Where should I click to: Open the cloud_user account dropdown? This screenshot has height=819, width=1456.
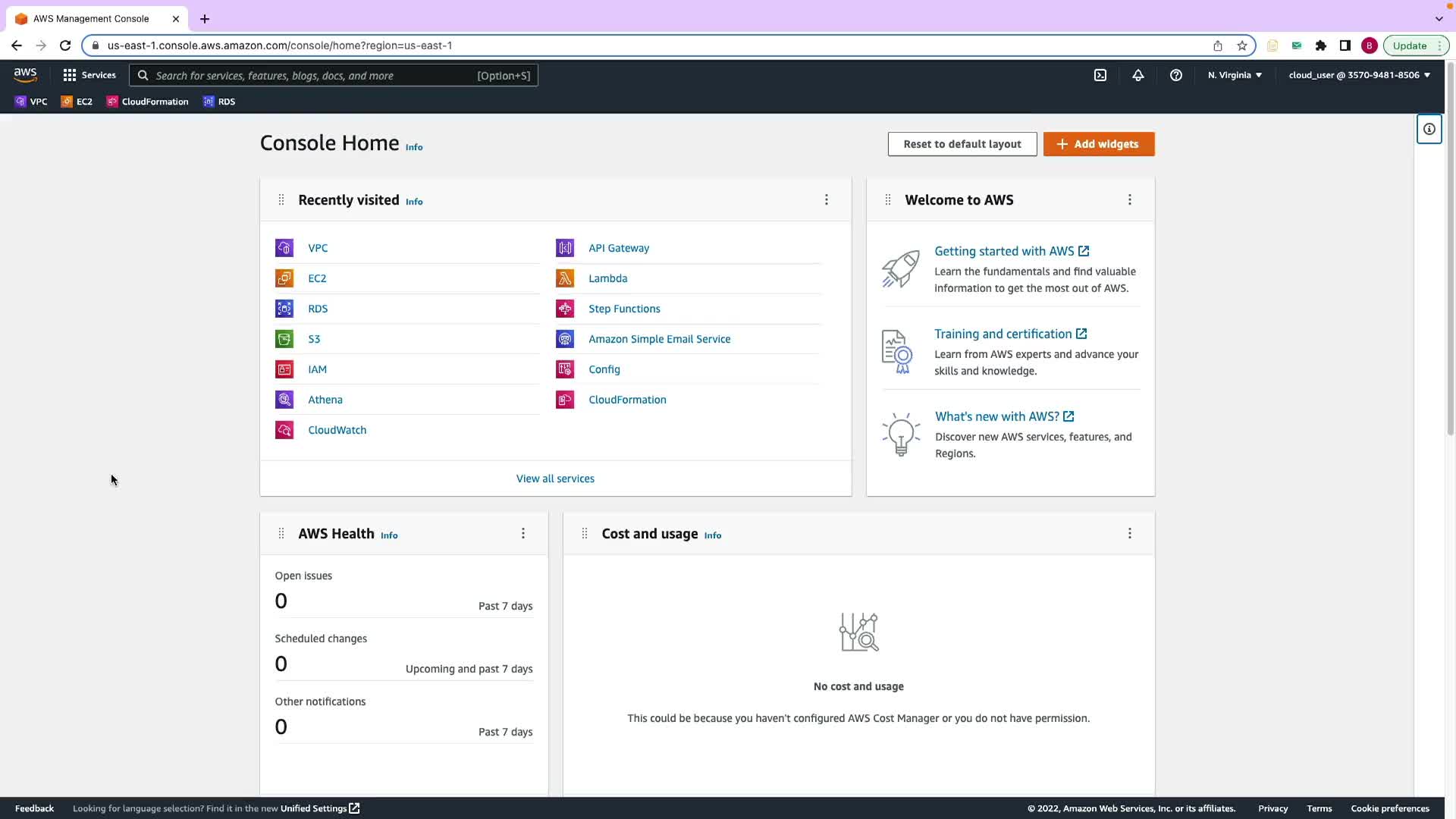pyautogui.click(x=1359, y=75)
